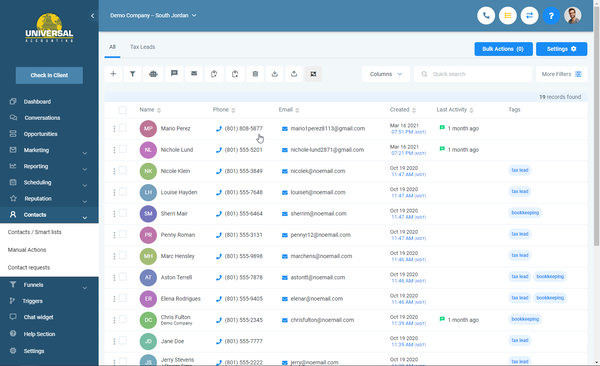Expand the Funnels menu chevron

pyautogui.click(x=85, y=288)
